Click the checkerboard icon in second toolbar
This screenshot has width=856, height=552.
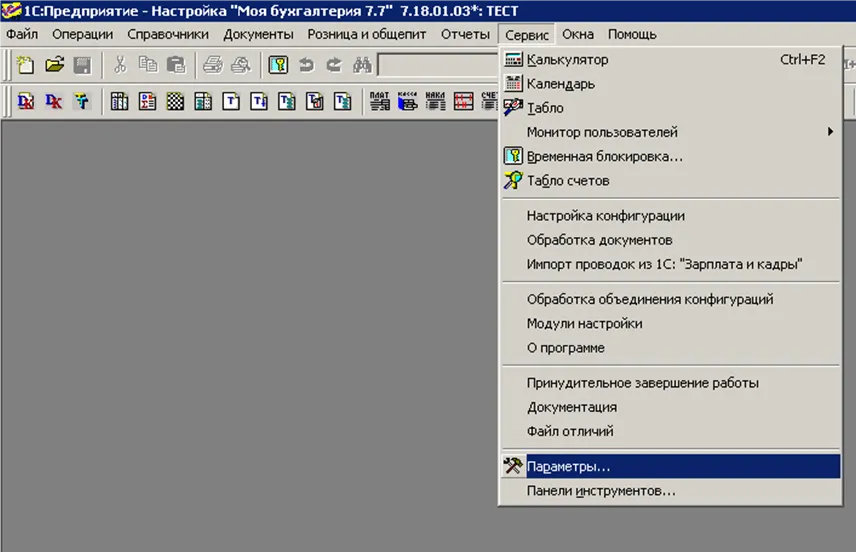coord(175,101)
